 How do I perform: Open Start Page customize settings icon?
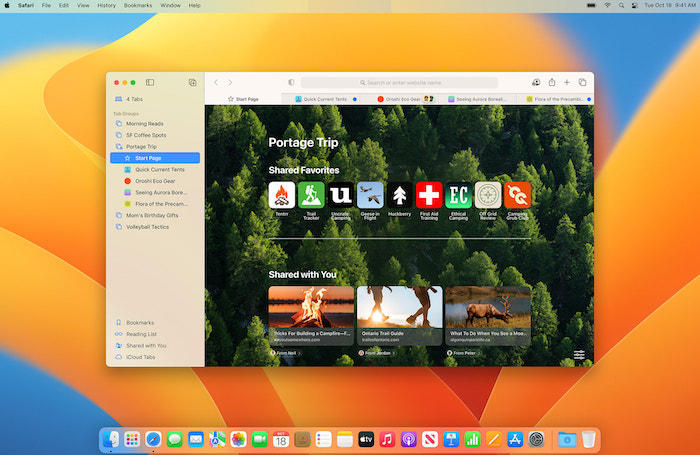tap(579, 354)
